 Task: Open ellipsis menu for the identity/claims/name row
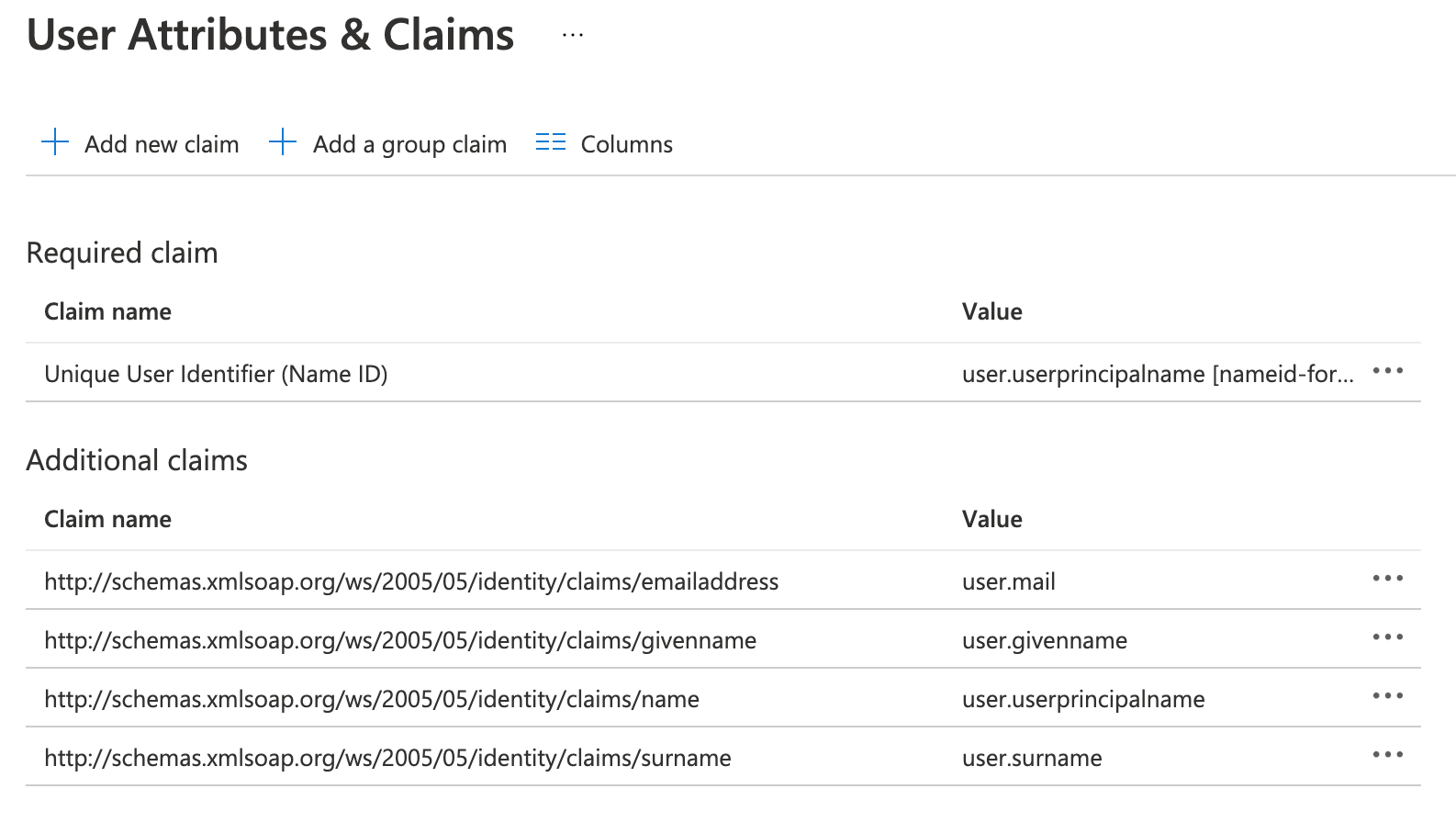(x=1387, y=696)
